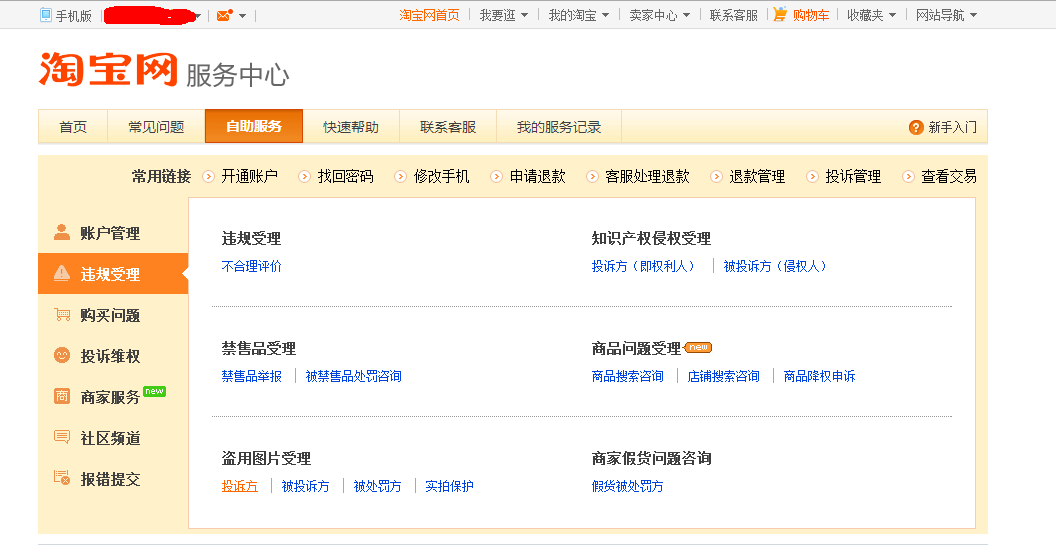
Task: Click the question mark icon by 新手入门
Action: point(916,127)
